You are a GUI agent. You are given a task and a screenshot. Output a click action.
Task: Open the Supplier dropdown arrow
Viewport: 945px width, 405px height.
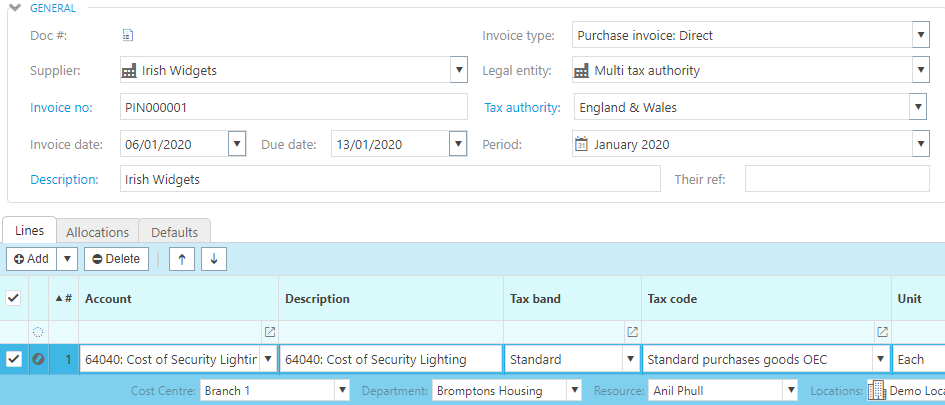459,70
